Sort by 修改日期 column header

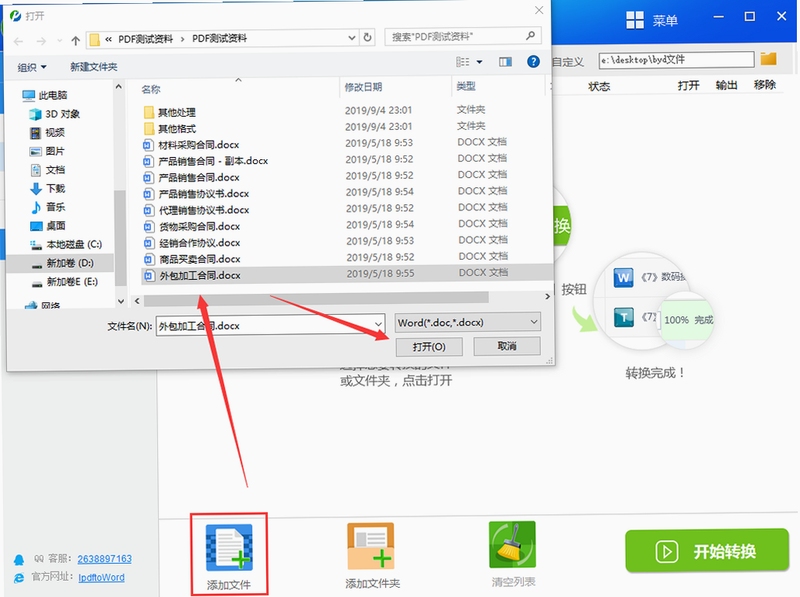pyautogui.click(x=363, y=87)
